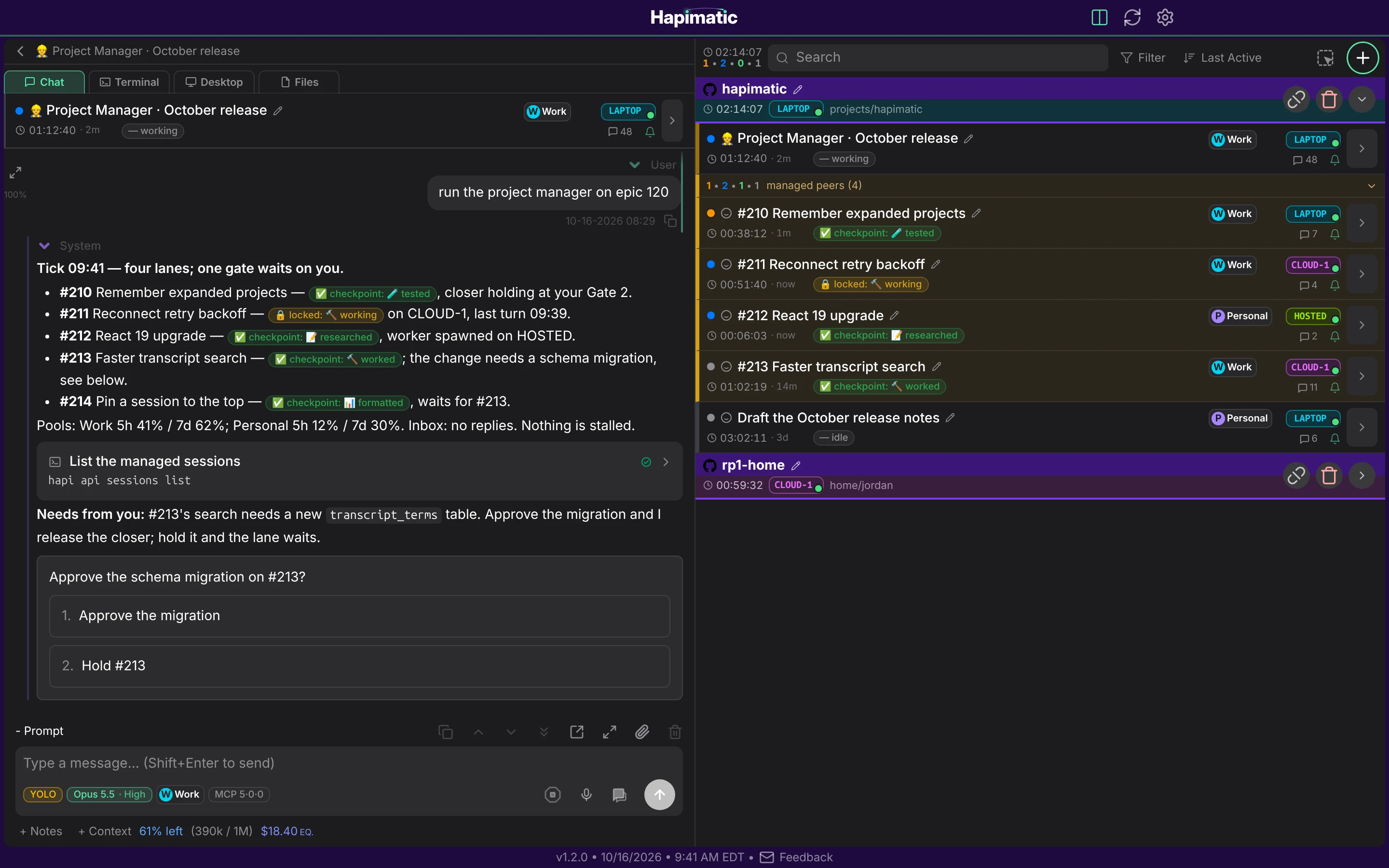
Task: Open the Last Active sort dropdown
Action: (1223, 57)
